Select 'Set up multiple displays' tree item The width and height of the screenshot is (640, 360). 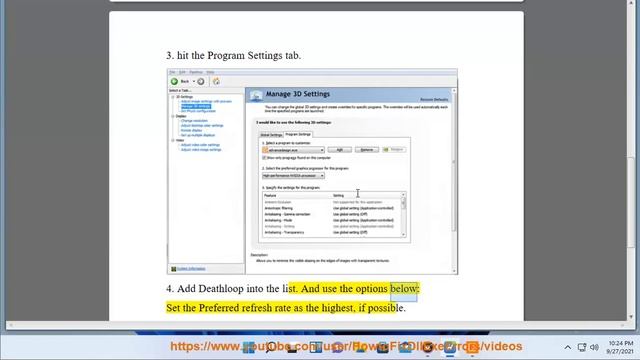point(198,135)
